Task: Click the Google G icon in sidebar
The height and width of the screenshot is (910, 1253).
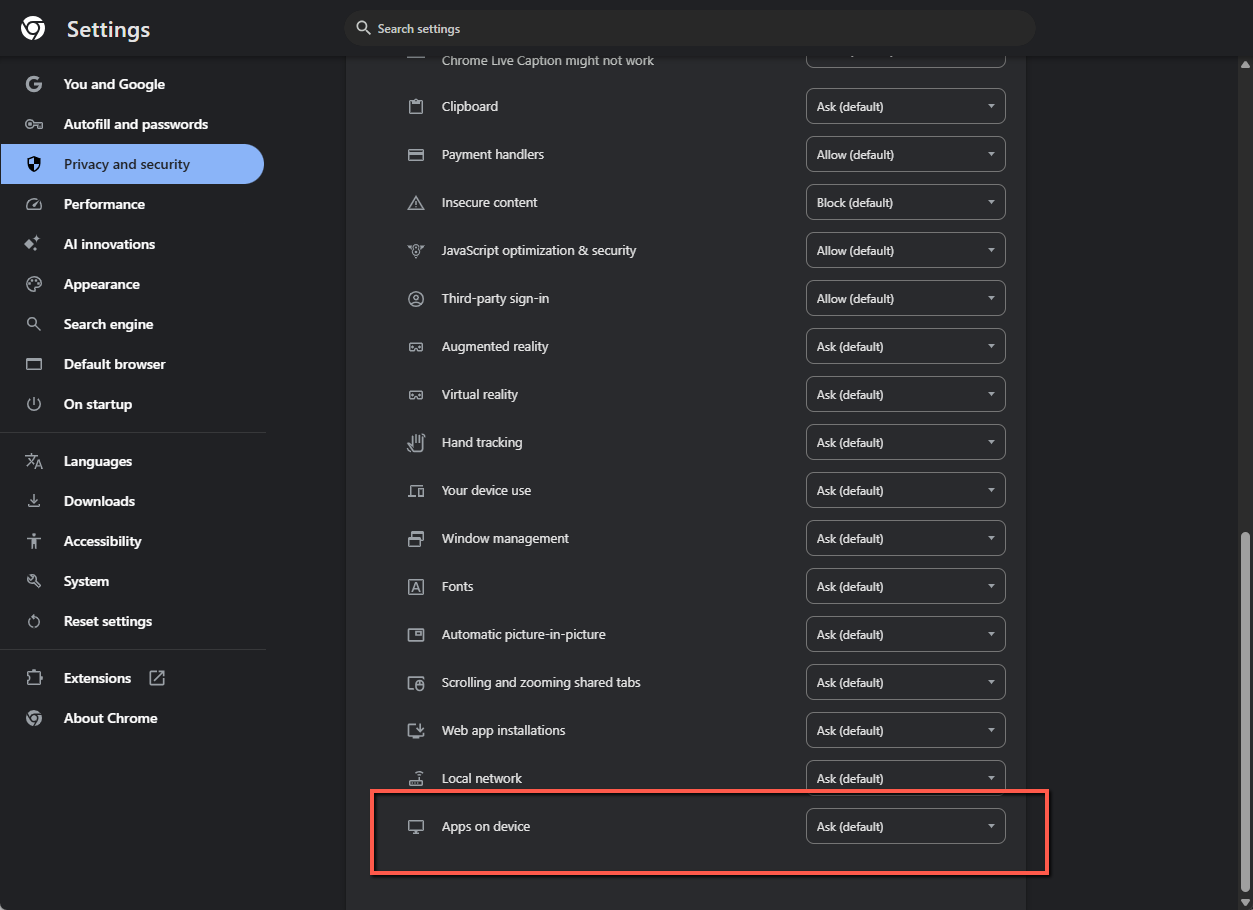Action: tap(34, 84)
